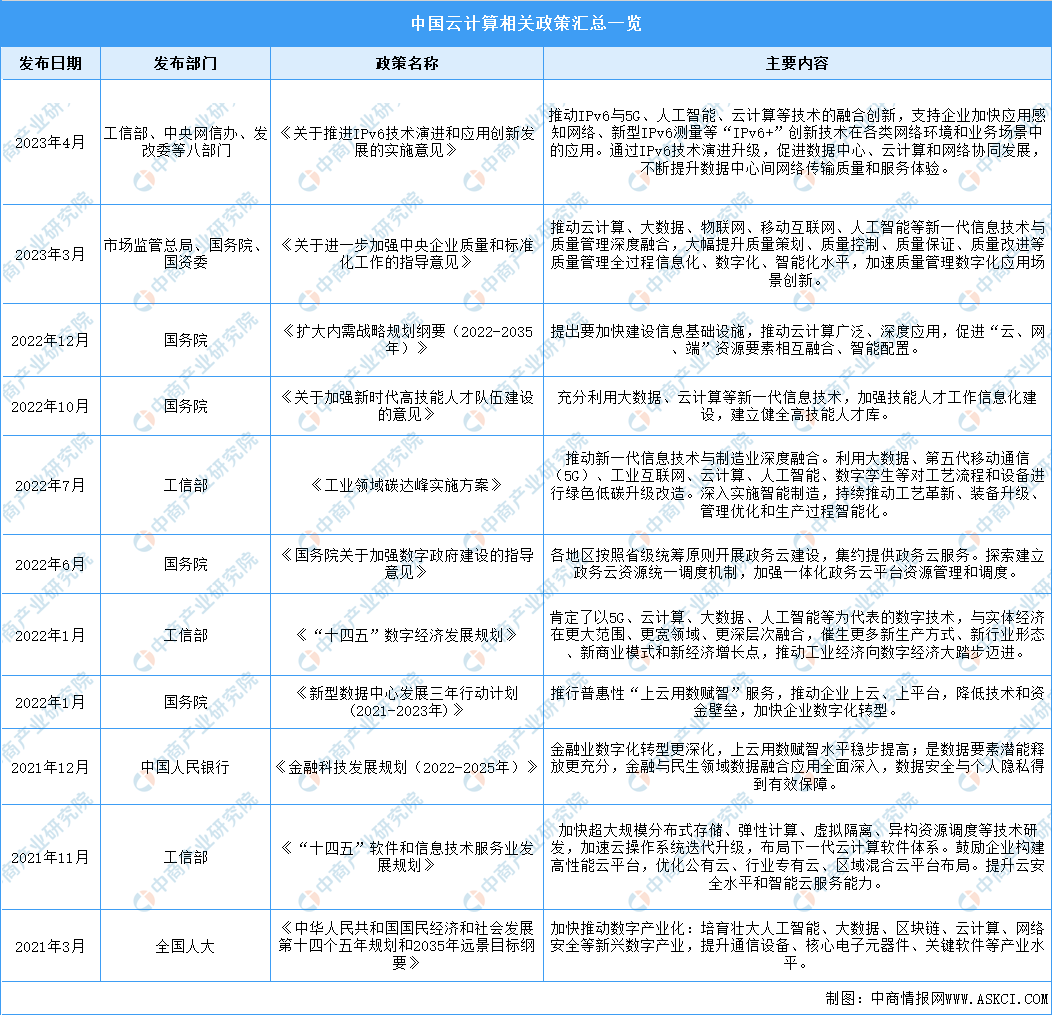Click the 发布部门 column header
Screen dimensions: 1052x1015
(x=185, y=63)
